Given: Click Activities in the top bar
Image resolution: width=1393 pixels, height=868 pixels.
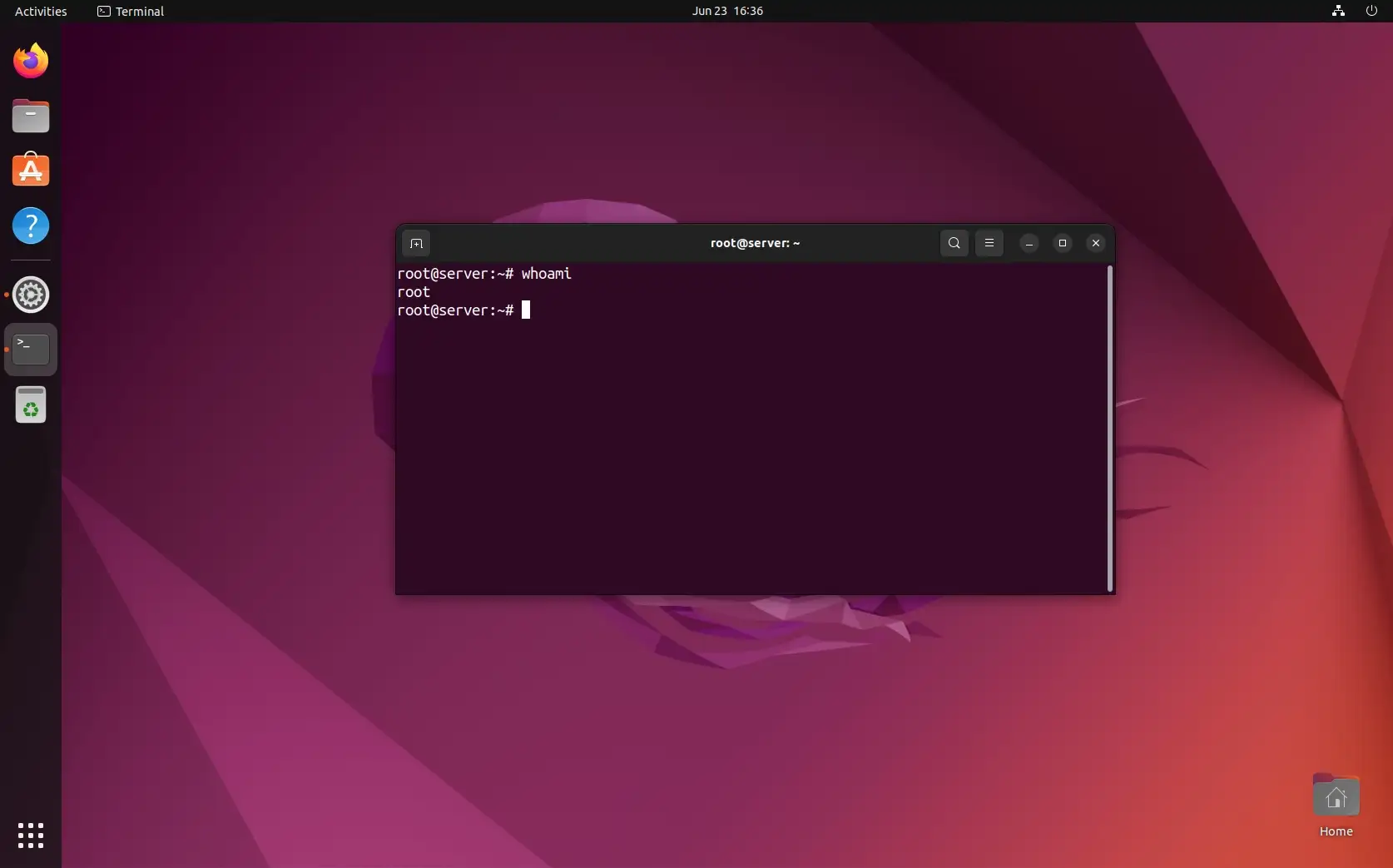Looking at the screenshot, I should point(40,11).
